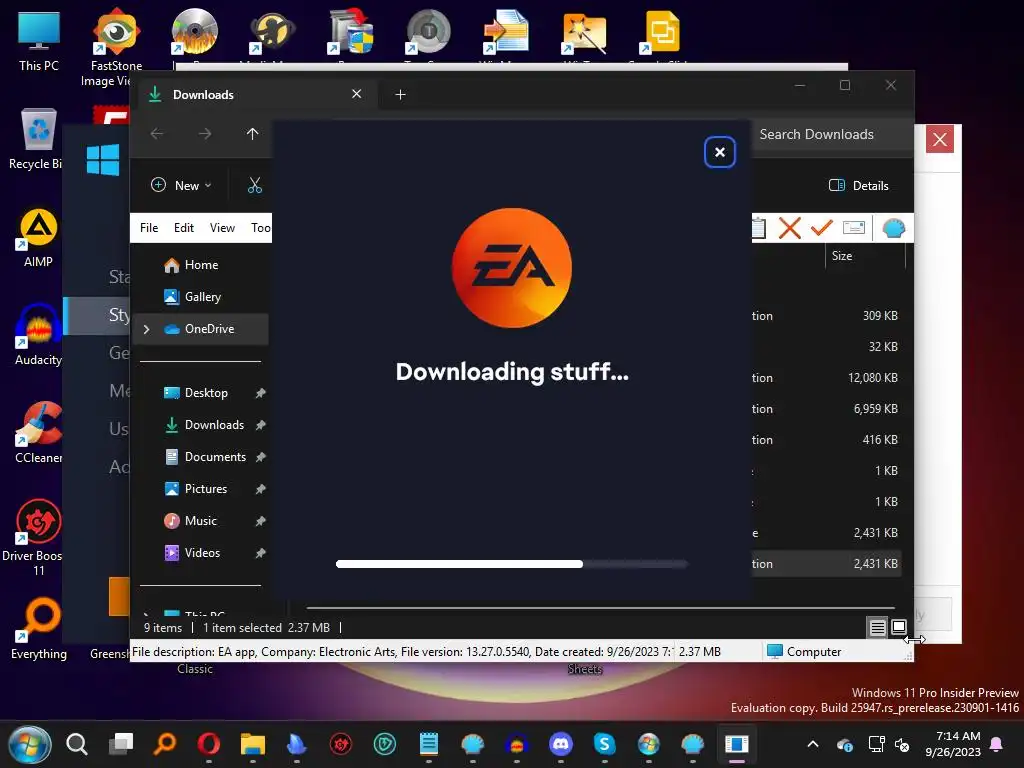
Task: Unpin Desktop using its pin icon
Action: point(260,393)
